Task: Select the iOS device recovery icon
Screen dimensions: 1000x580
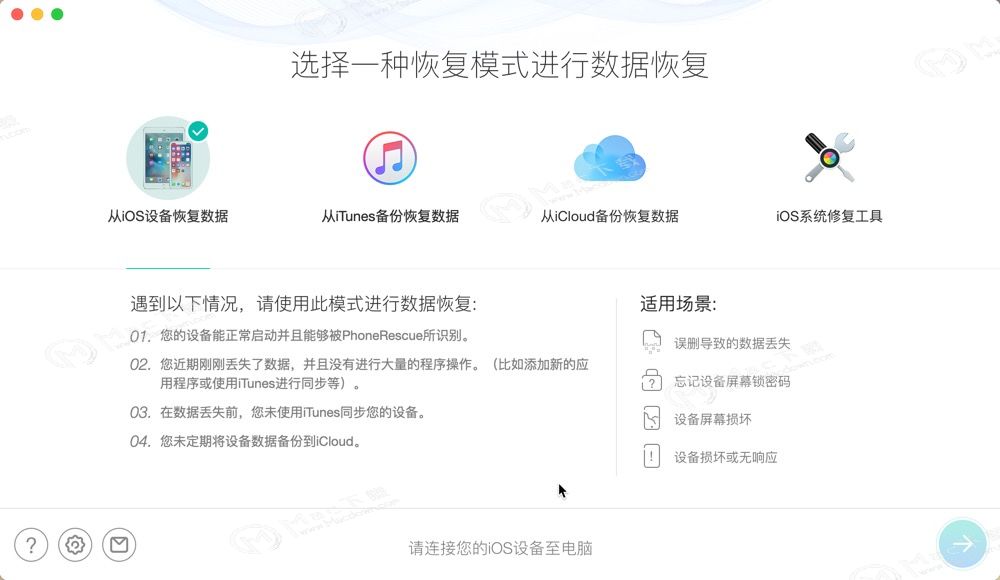Action: pos(168,158)
